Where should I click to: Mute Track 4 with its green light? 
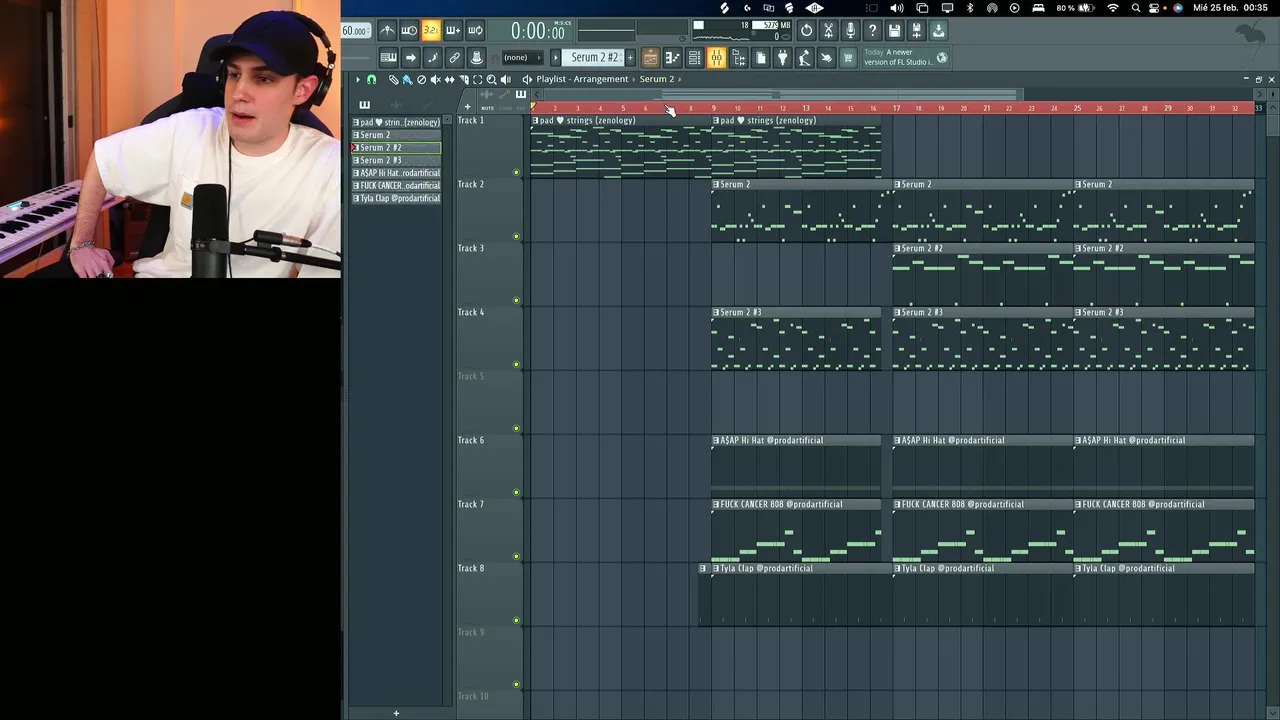[517, 364]
